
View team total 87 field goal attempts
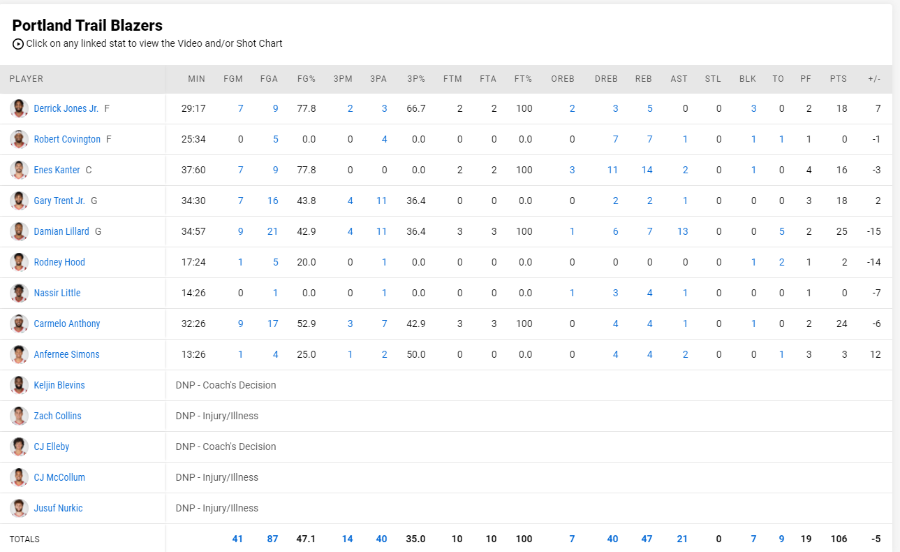click(x=273, y=539)
